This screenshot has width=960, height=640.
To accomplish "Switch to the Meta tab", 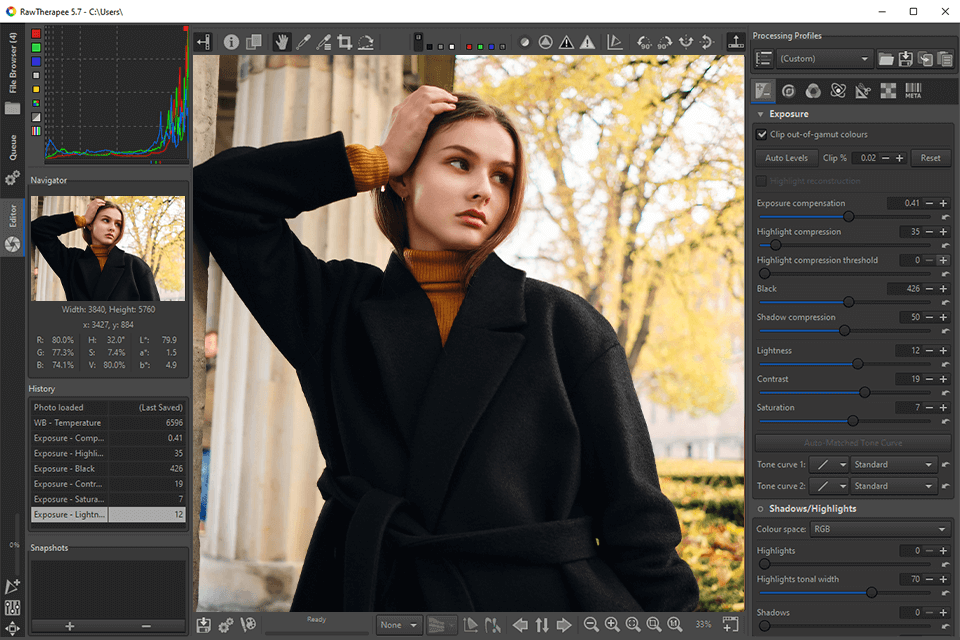I will [913, 91].
